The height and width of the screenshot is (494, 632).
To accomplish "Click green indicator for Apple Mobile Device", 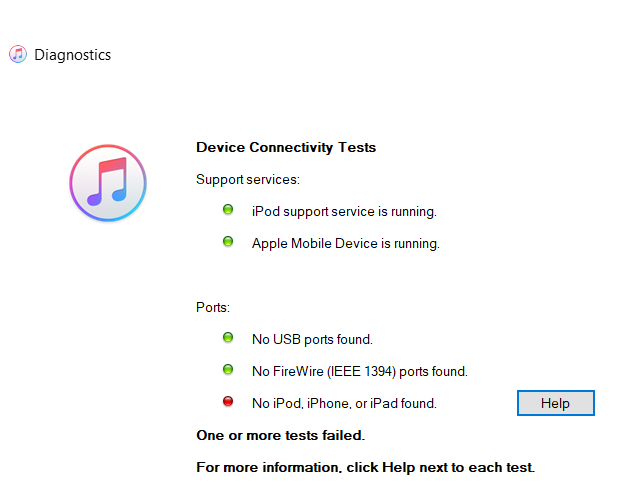I will [x=228, y=241].
